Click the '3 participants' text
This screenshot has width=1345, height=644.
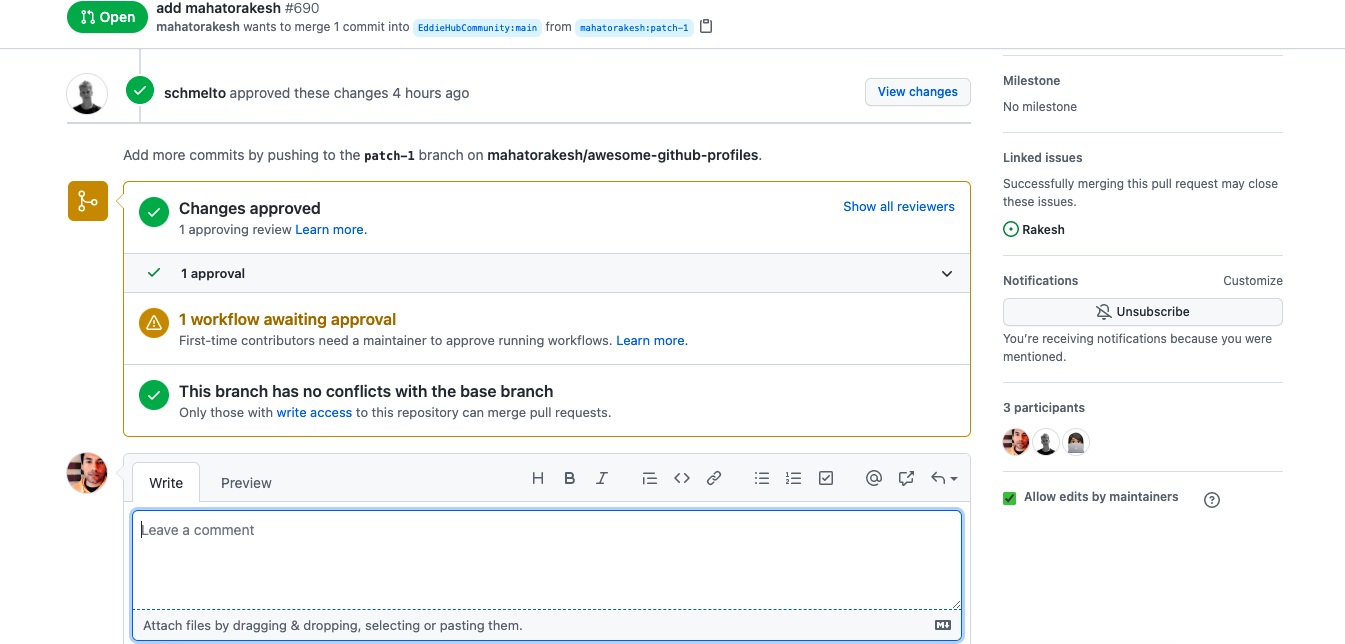point(1044,408)
